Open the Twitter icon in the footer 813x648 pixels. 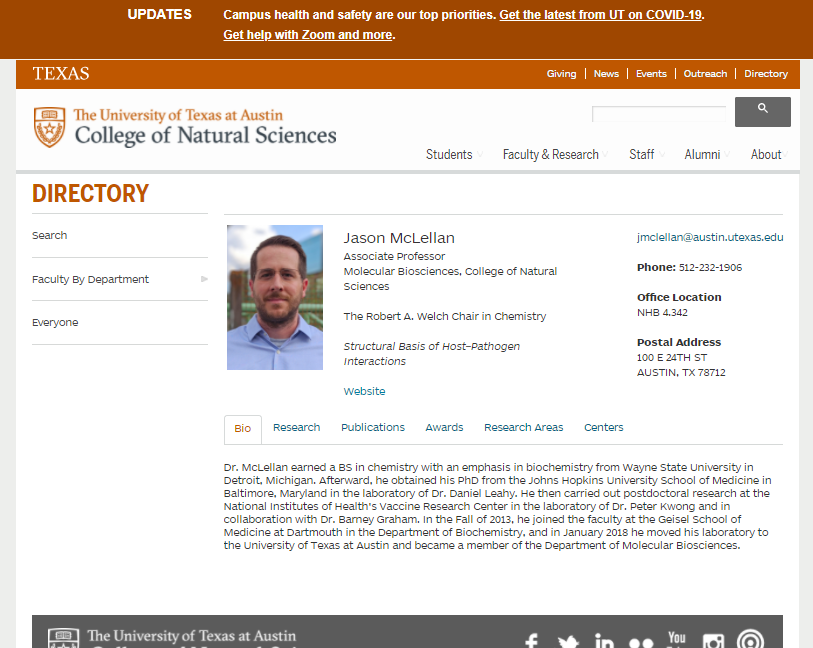tap(568, 642)
